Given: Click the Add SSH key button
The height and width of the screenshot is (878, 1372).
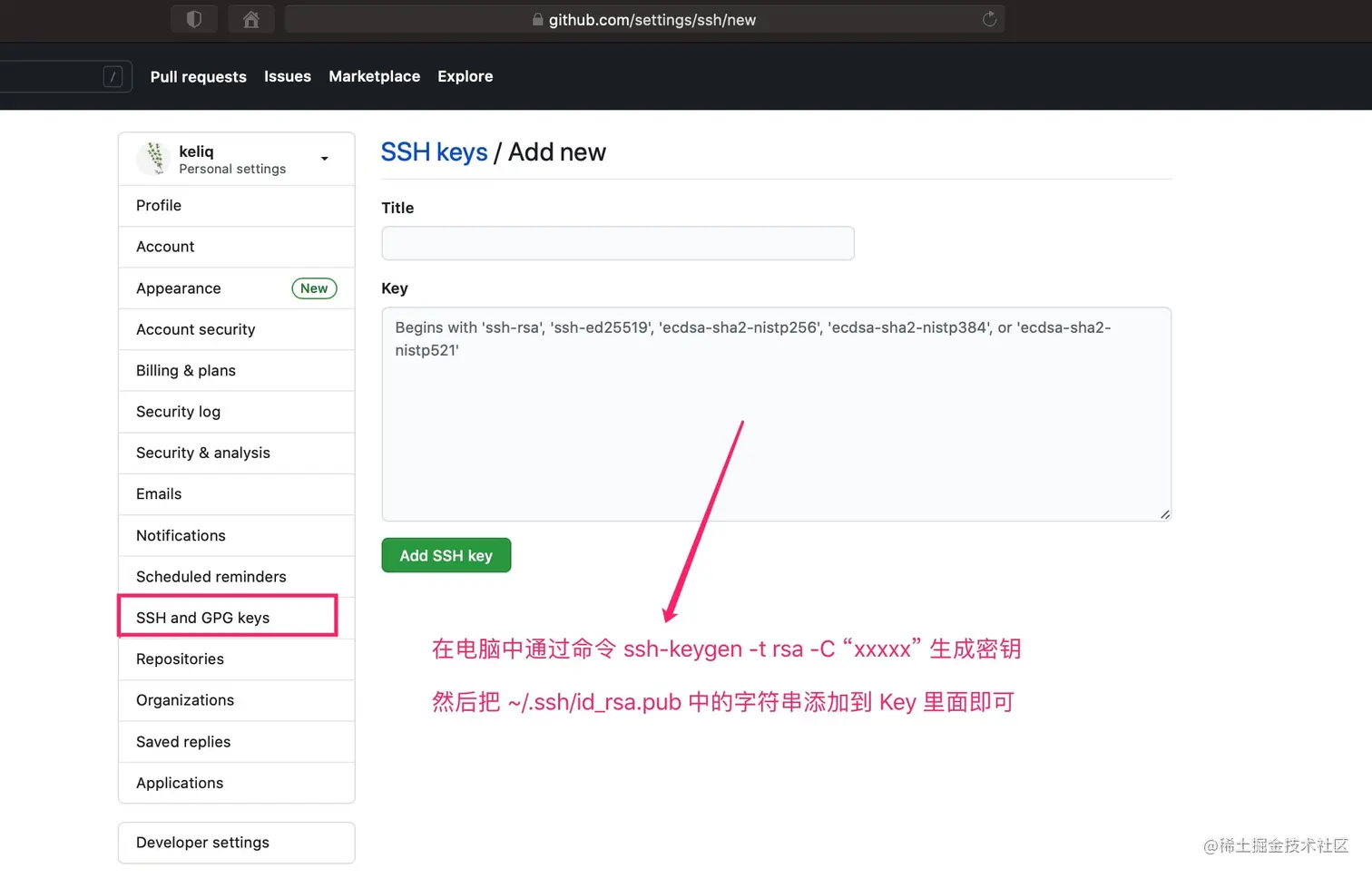Looking at the screenshot, I should (x=446, y=555).
